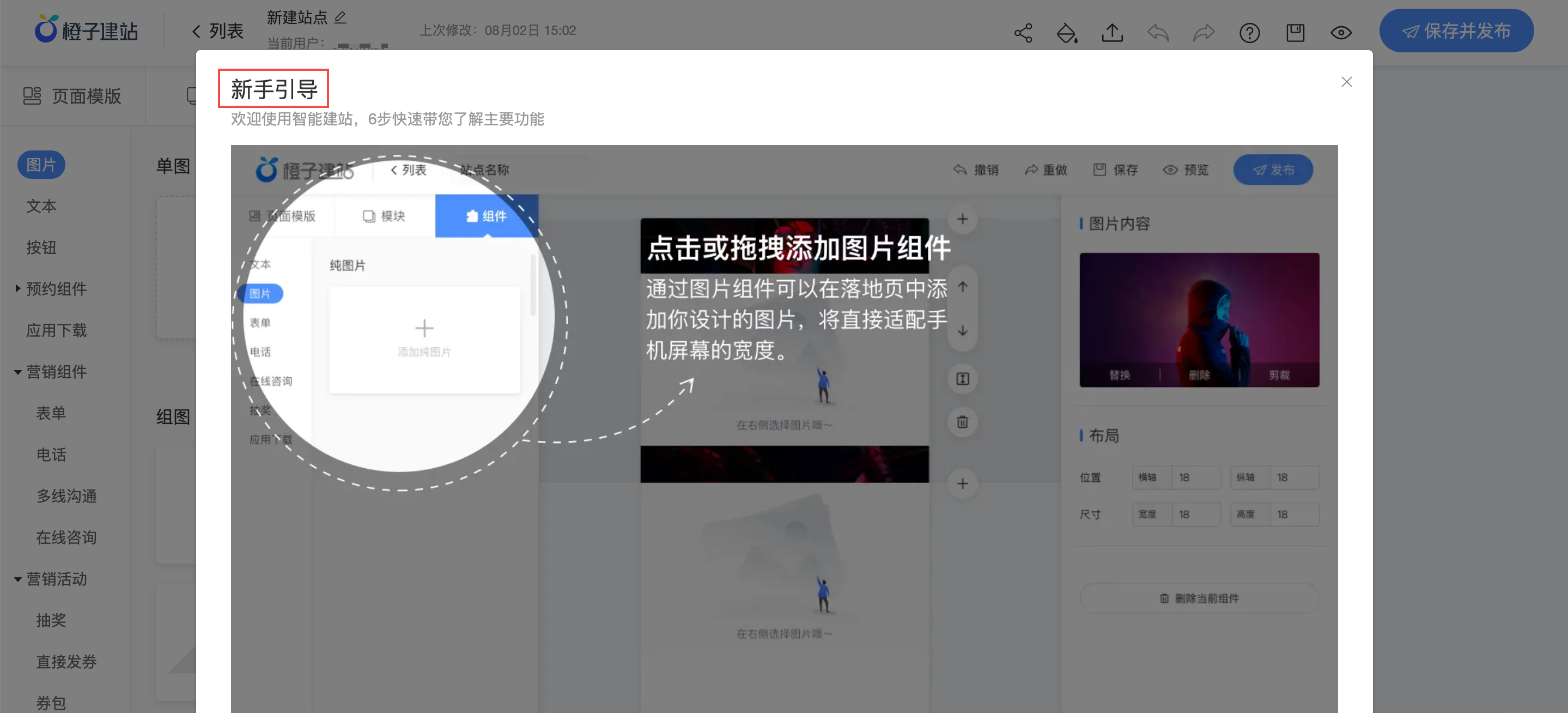This screenshot has width=1568, height=713.
Task: Close the 新手引导 tutorial dialog
Action: 1346,82
